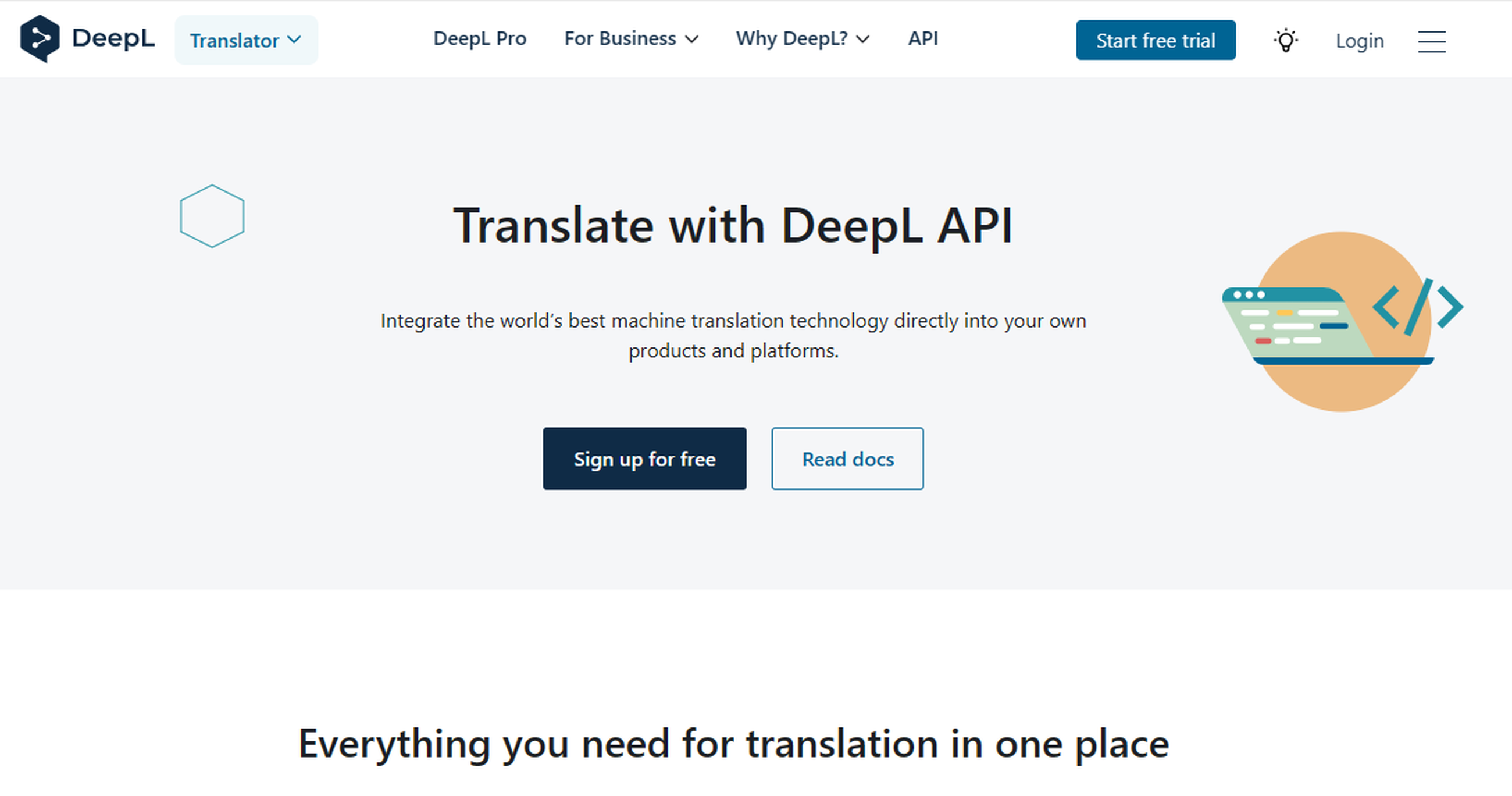Click the Login link

point(1359,41)
